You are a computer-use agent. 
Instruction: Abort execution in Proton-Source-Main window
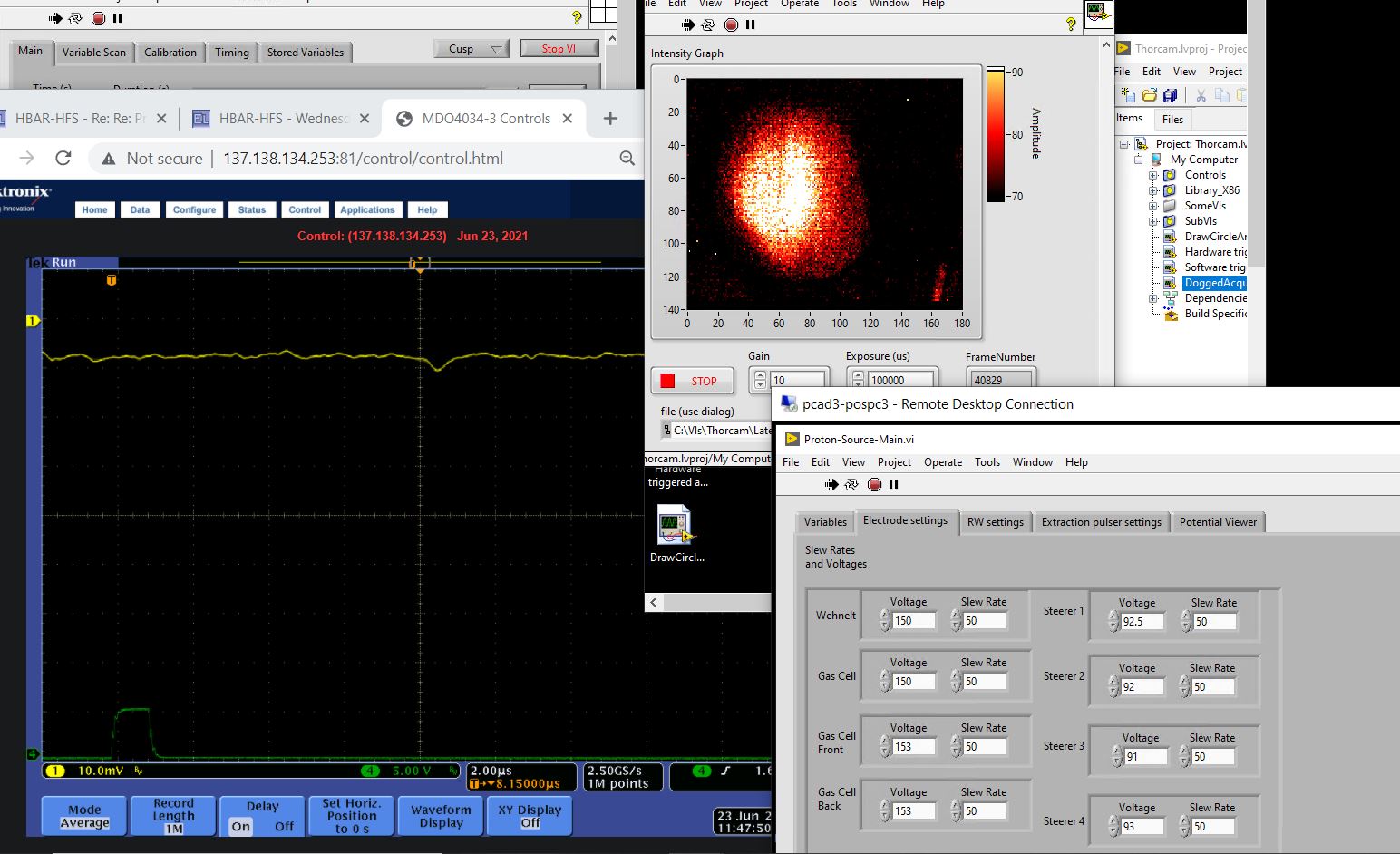[874, 485]
